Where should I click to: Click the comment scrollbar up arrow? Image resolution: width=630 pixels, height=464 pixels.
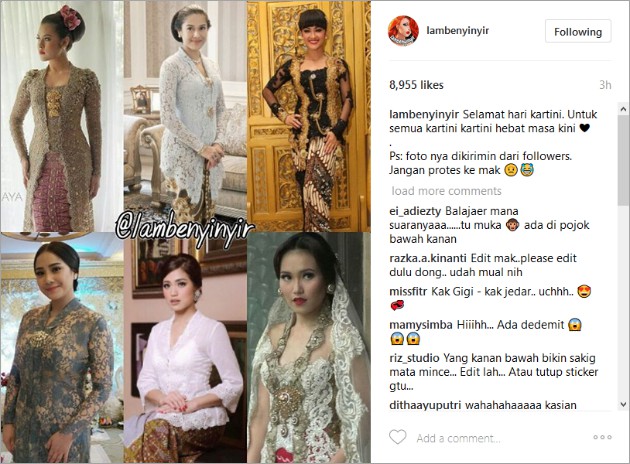click(x=623, y=109)
